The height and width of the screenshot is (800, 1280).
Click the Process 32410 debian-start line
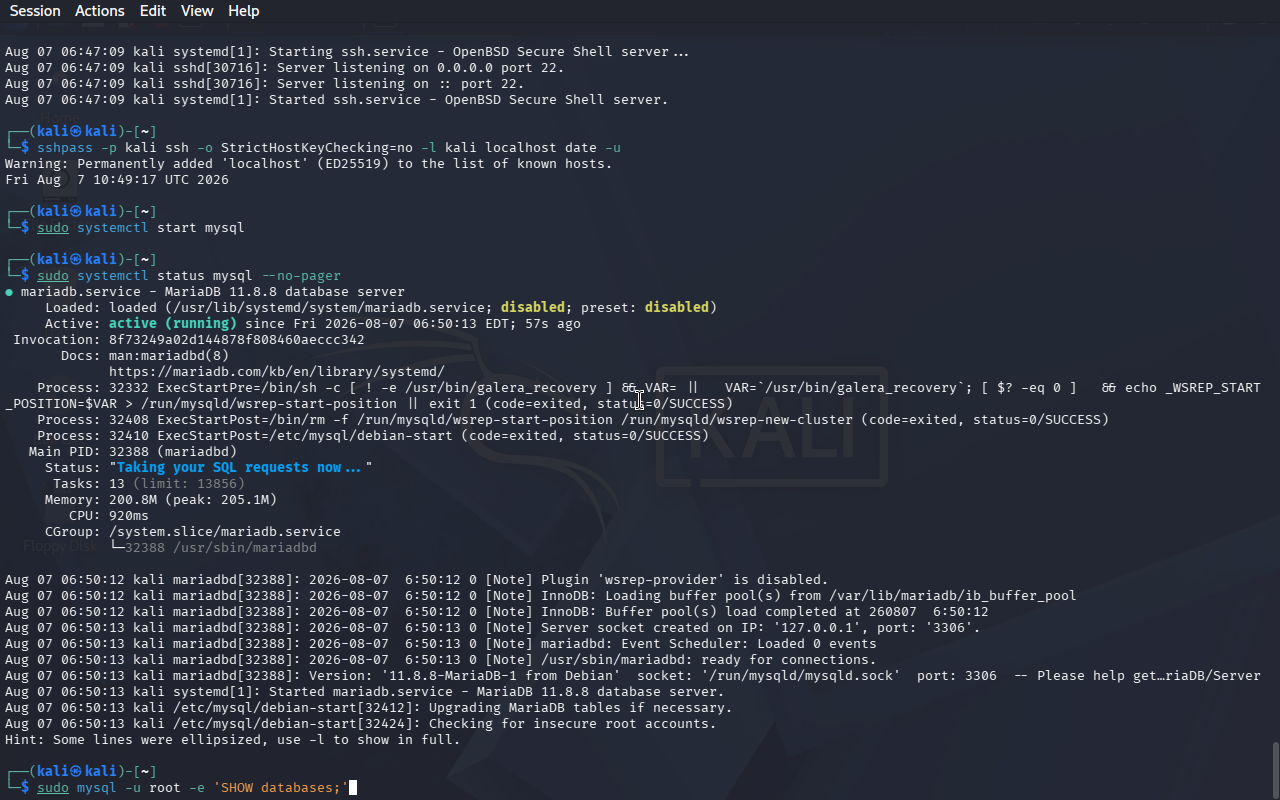point(373,436)
